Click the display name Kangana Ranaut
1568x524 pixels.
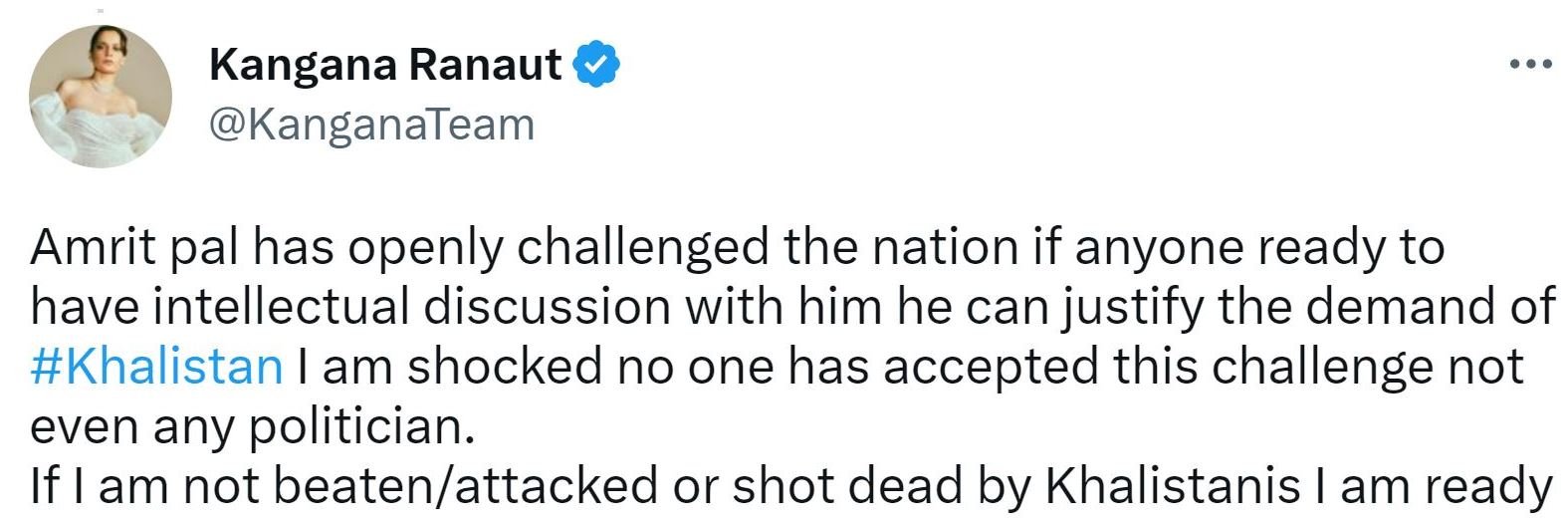(385, 65)
